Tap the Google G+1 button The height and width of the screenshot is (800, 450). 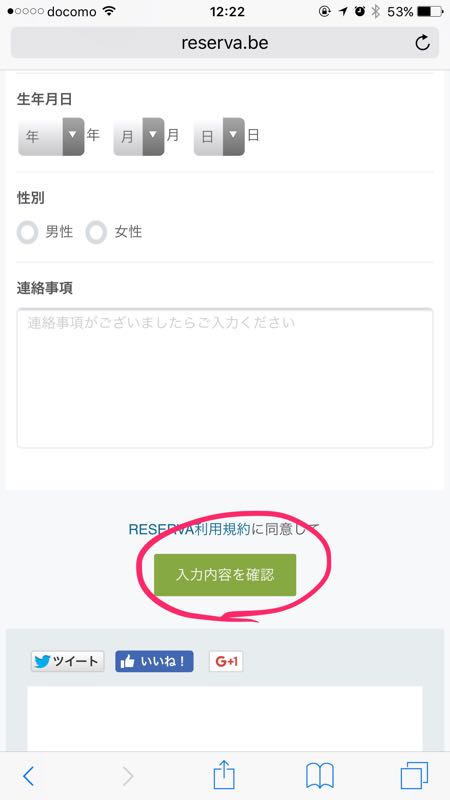[226, 661]
